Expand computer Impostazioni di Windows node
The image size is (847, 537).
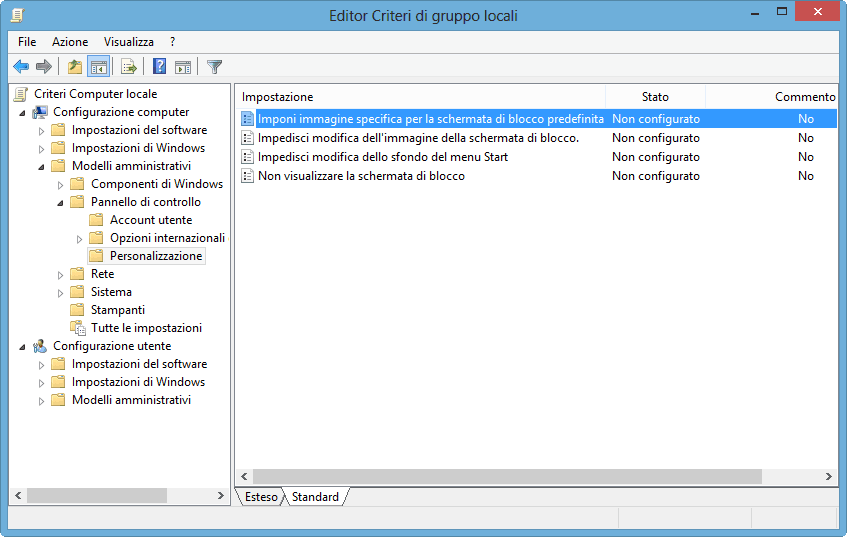(42, 149)
